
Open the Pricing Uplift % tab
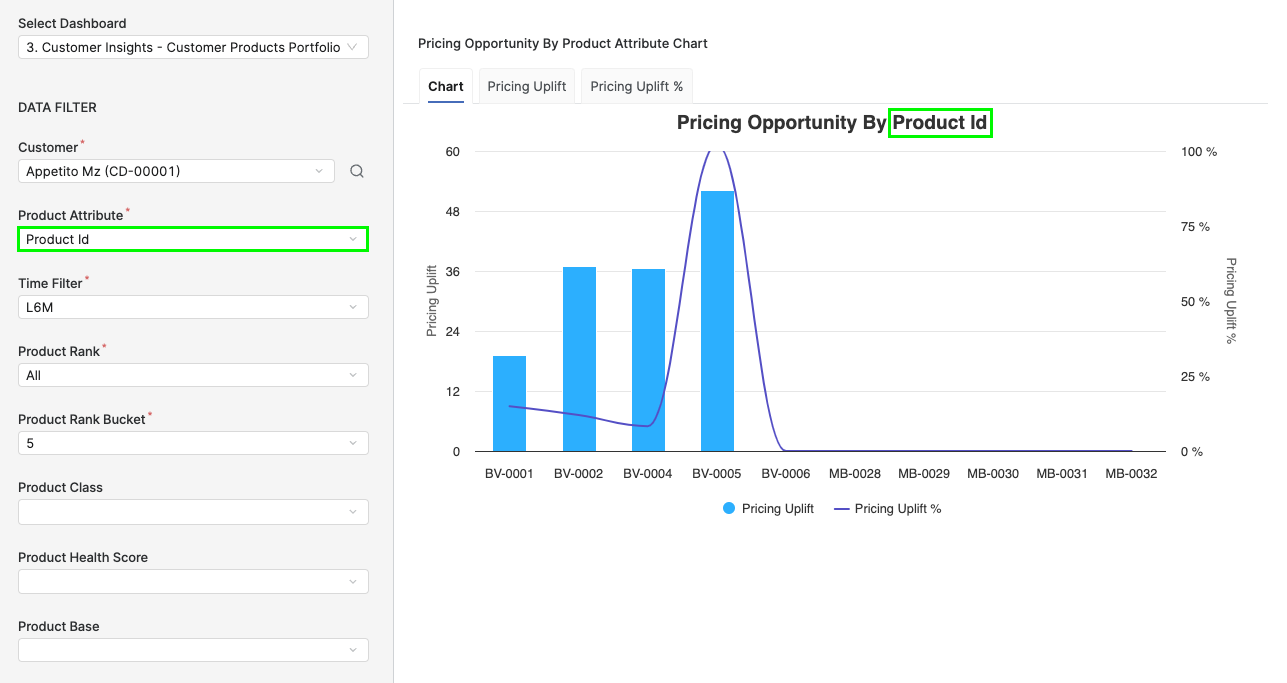pyautogui.click(x=637, y=86)
